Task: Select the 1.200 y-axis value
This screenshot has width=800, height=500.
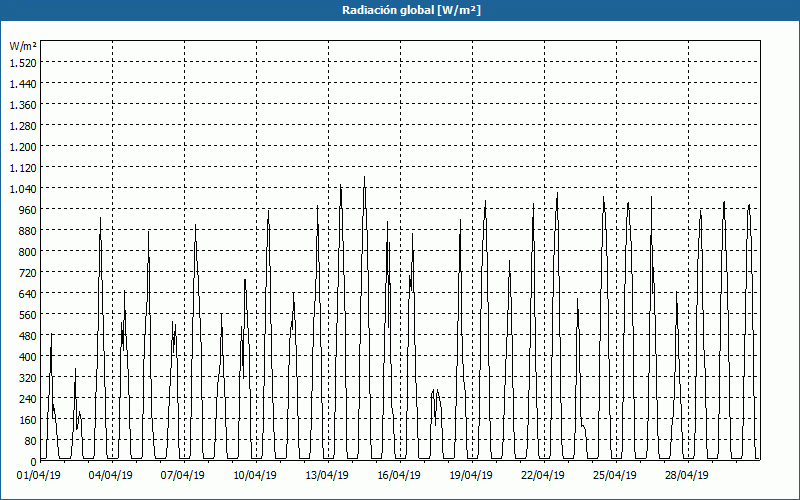Action: 23,147
